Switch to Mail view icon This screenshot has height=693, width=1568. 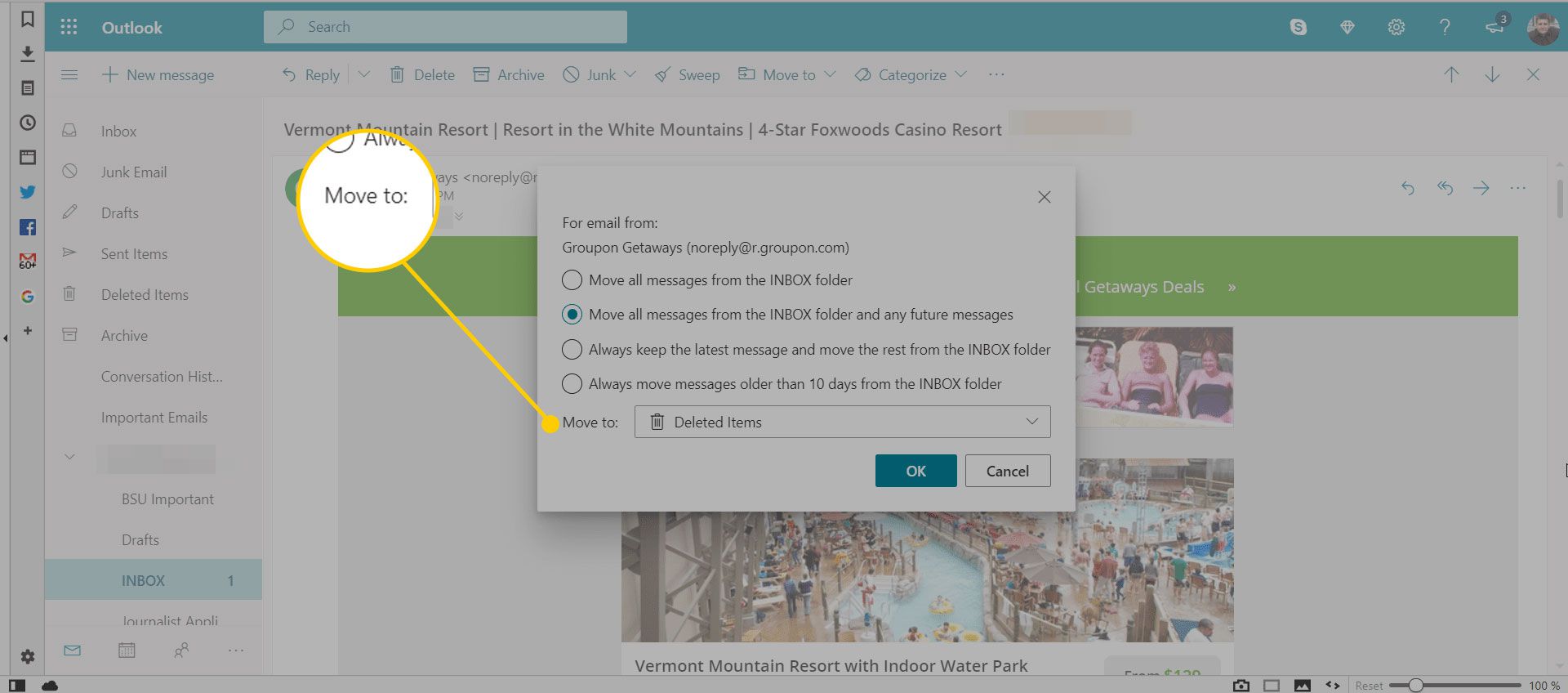pos(72,651)
